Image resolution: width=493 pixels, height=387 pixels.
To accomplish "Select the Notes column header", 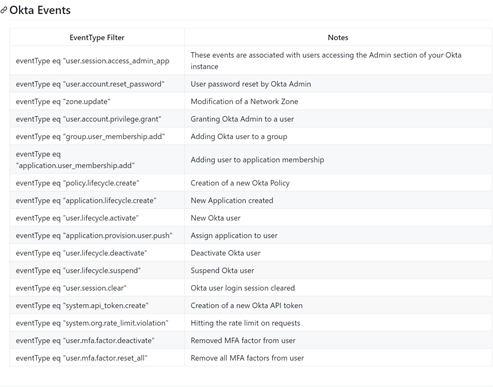I will click(338, 37).
